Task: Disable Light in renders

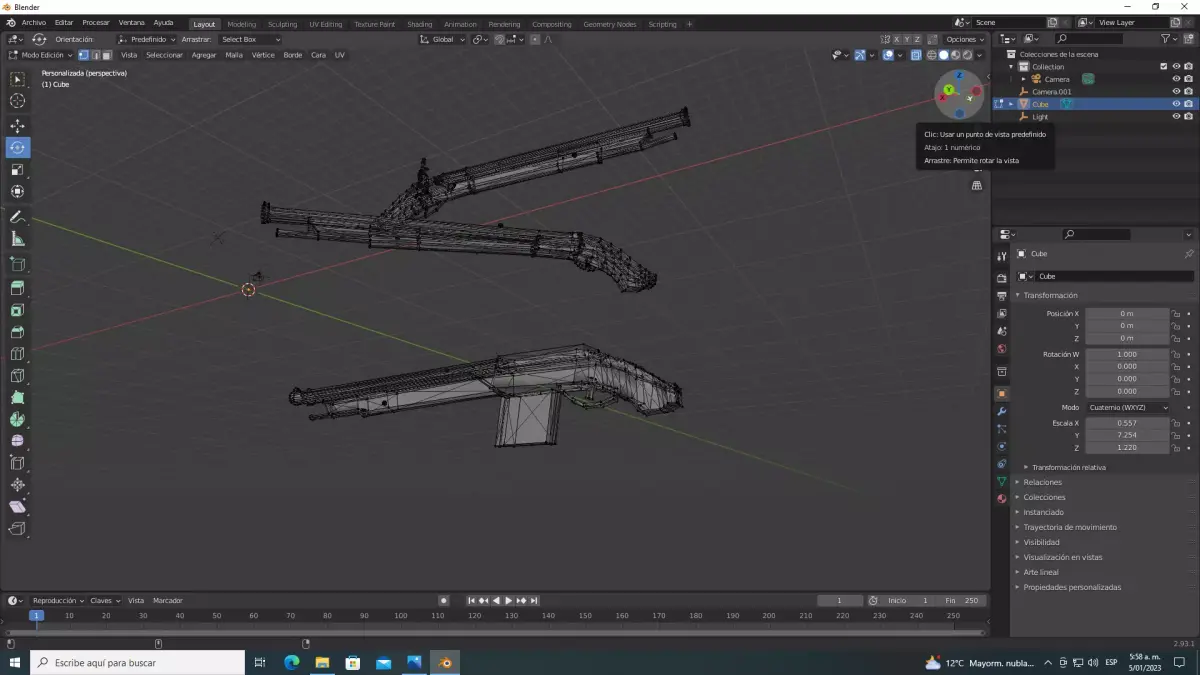Action: [x=1188, y=116]
